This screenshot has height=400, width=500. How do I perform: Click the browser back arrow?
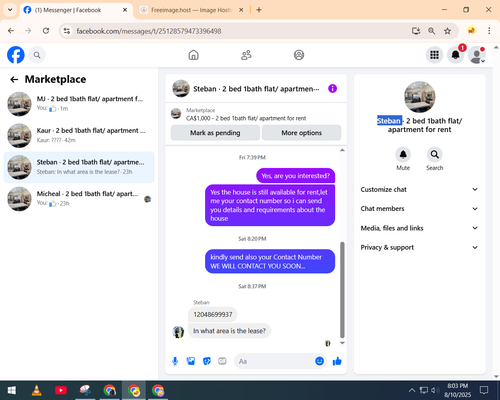(11, 31)
